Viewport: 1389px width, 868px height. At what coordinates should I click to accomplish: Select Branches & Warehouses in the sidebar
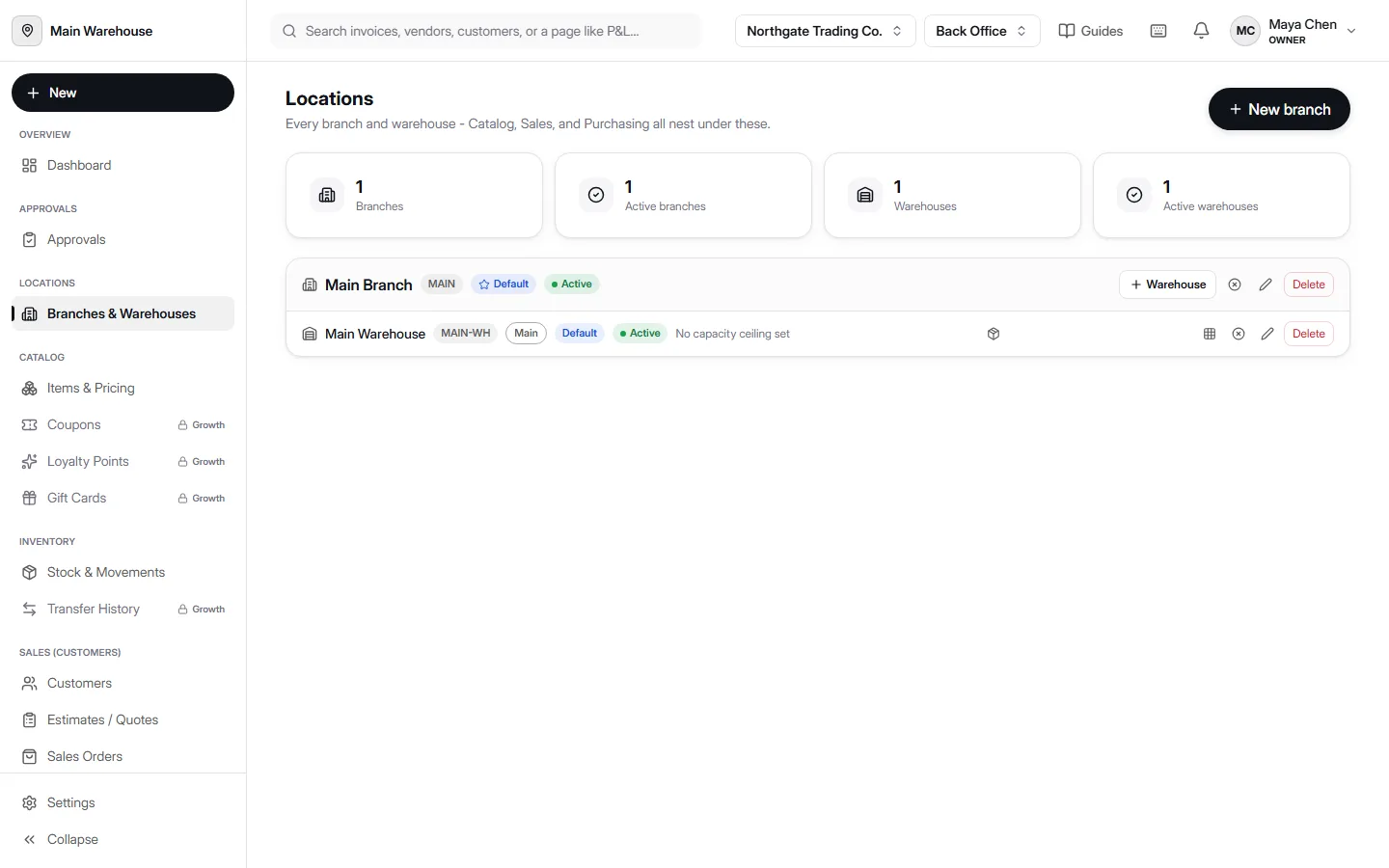123,313
